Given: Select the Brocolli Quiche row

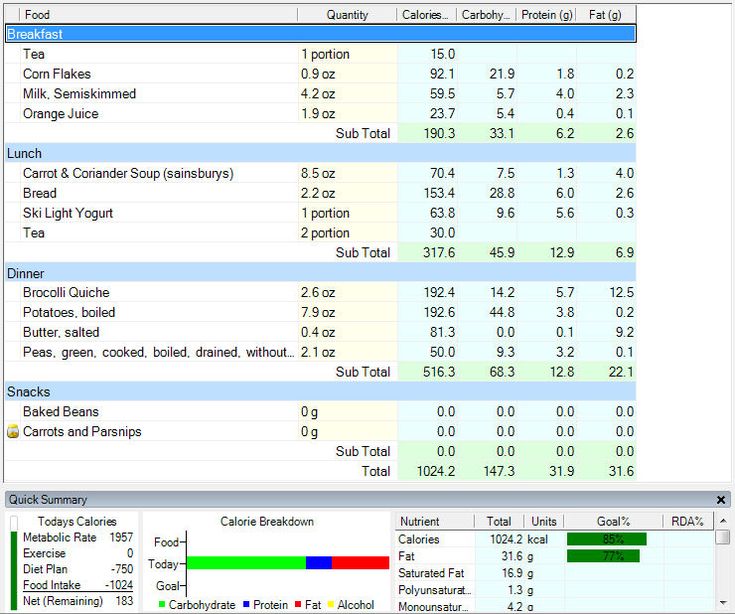Looking at the screenshot, I should click(321, 292).
